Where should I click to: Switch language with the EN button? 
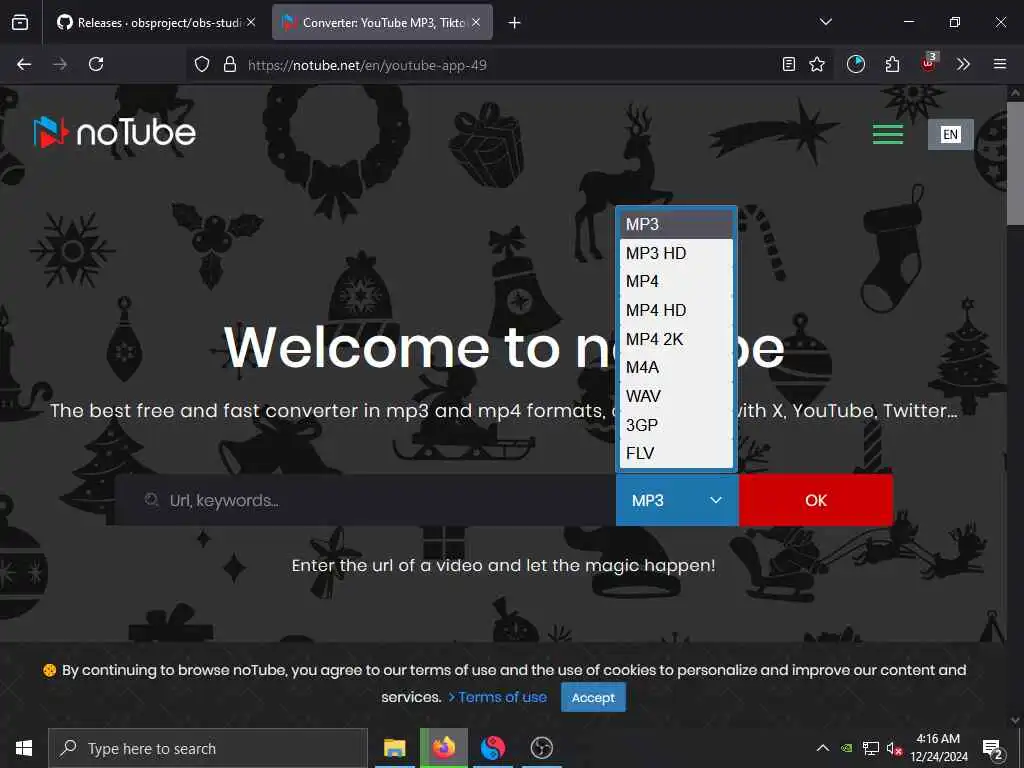950,135
